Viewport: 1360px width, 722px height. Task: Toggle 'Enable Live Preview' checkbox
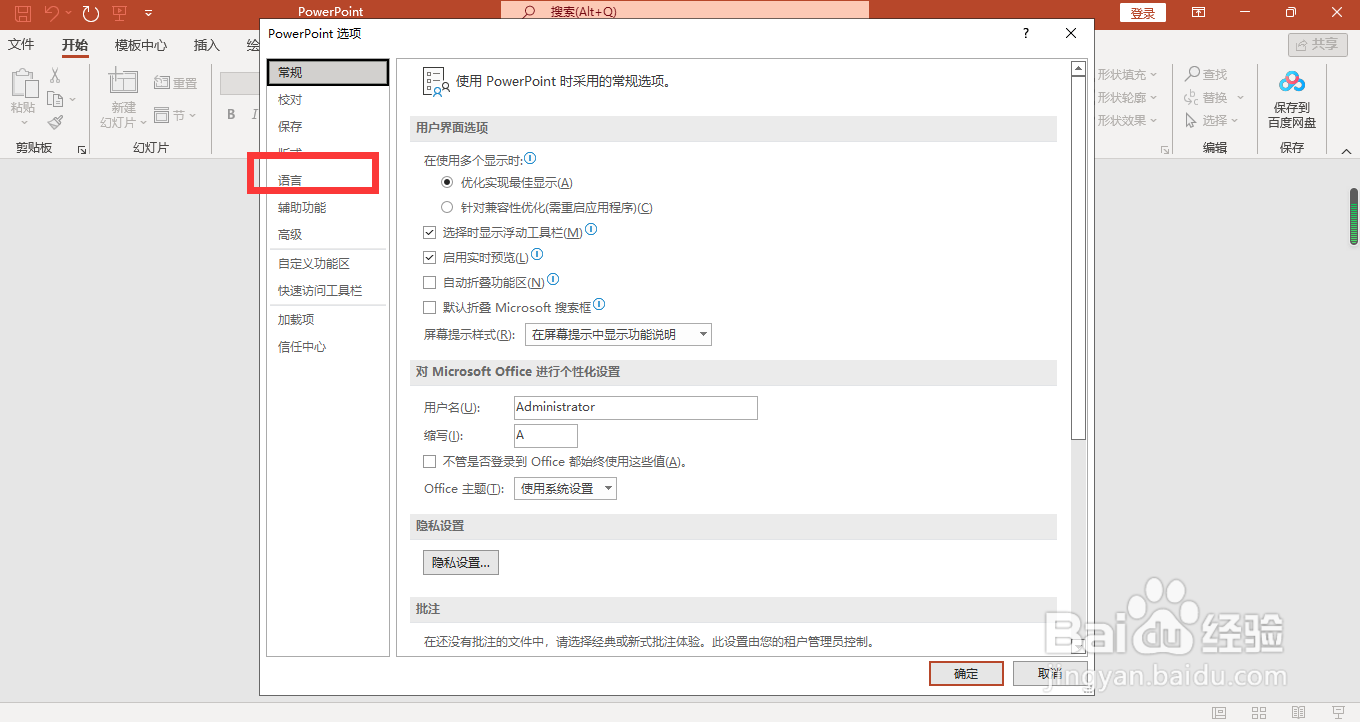[x=430, y=257]
